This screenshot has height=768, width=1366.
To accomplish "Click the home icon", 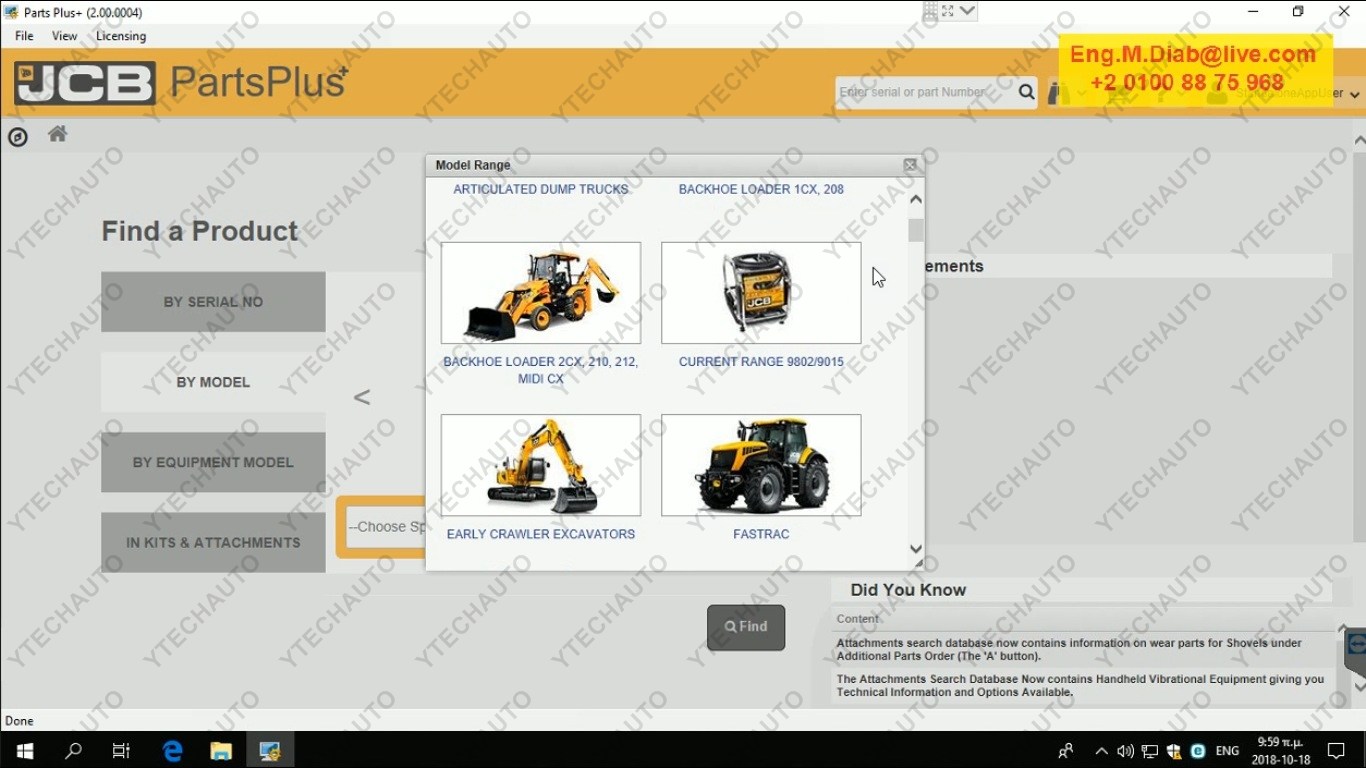I will coord(57,134).
